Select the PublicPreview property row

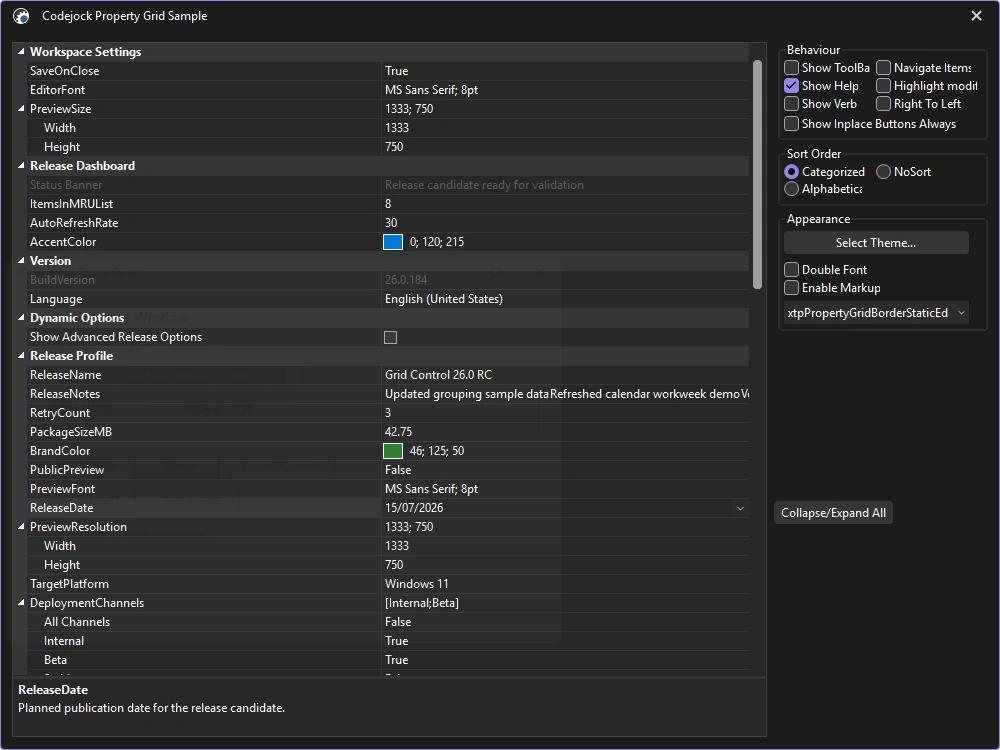click(x=388, y=470)
